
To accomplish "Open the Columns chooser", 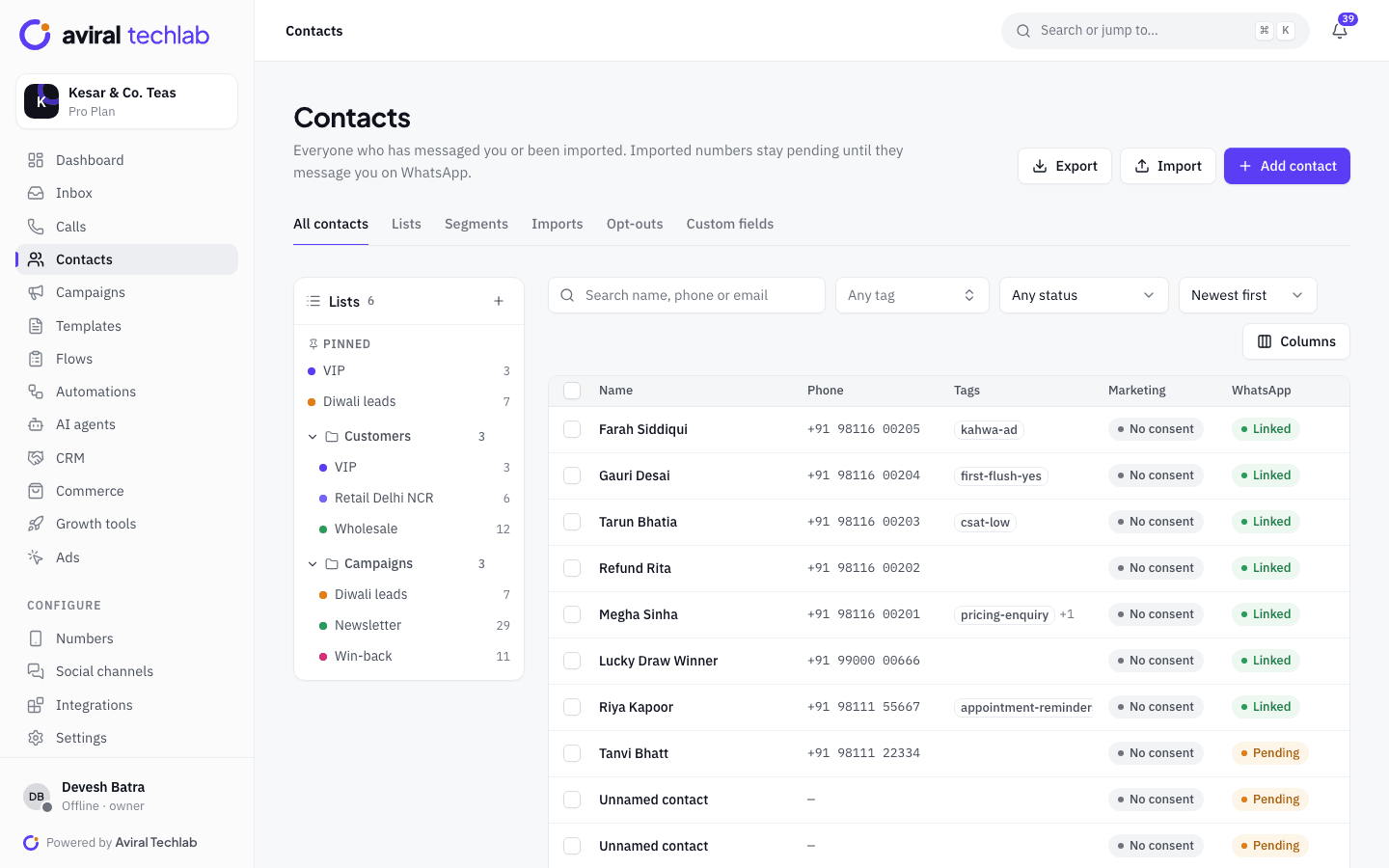I will click(1296, 341).
